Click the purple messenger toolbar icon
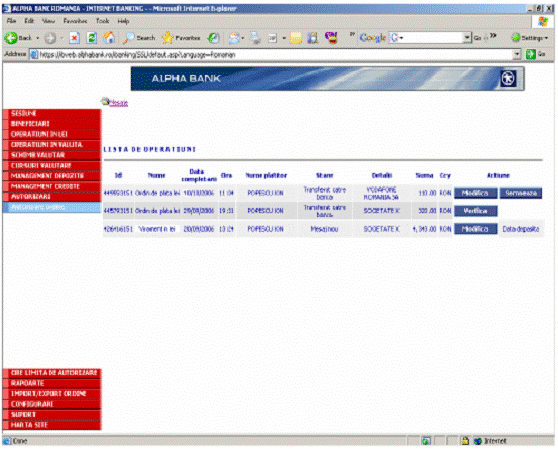Image resolution: width=558 pixels, height=450 pixels. click(x=331, y=38)
